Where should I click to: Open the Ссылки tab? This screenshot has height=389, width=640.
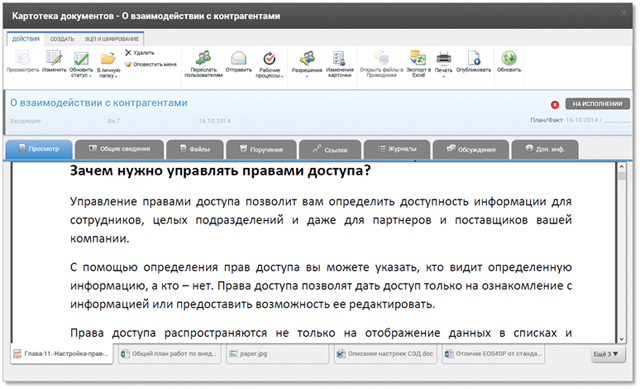tap(330, 149)
